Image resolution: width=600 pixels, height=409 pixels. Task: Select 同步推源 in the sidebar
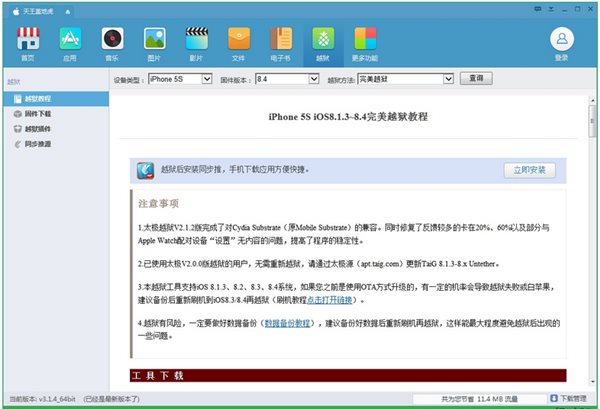click(38, 144)
